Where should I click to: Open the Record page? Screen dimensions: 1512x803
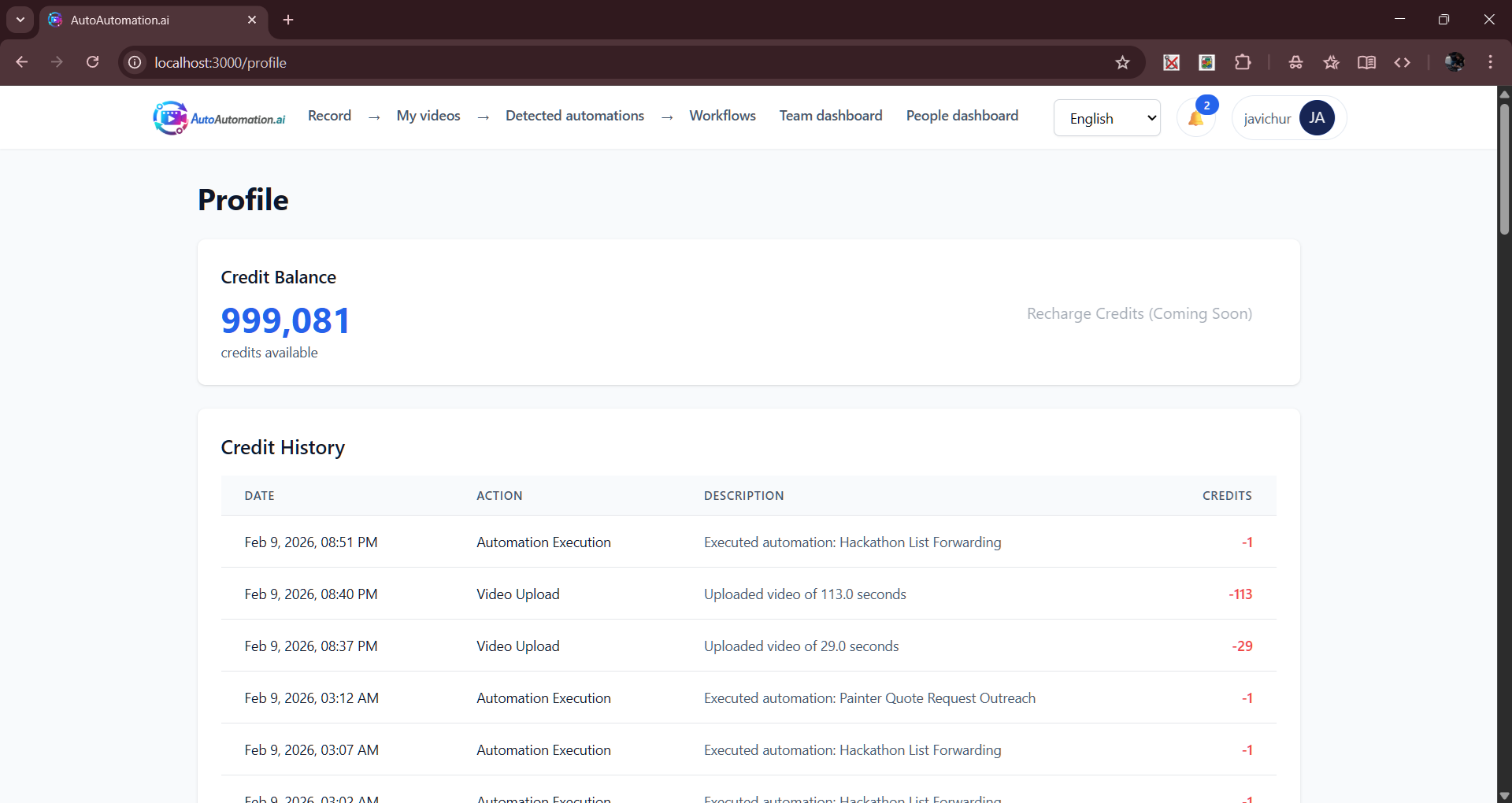tap(329, 116)
